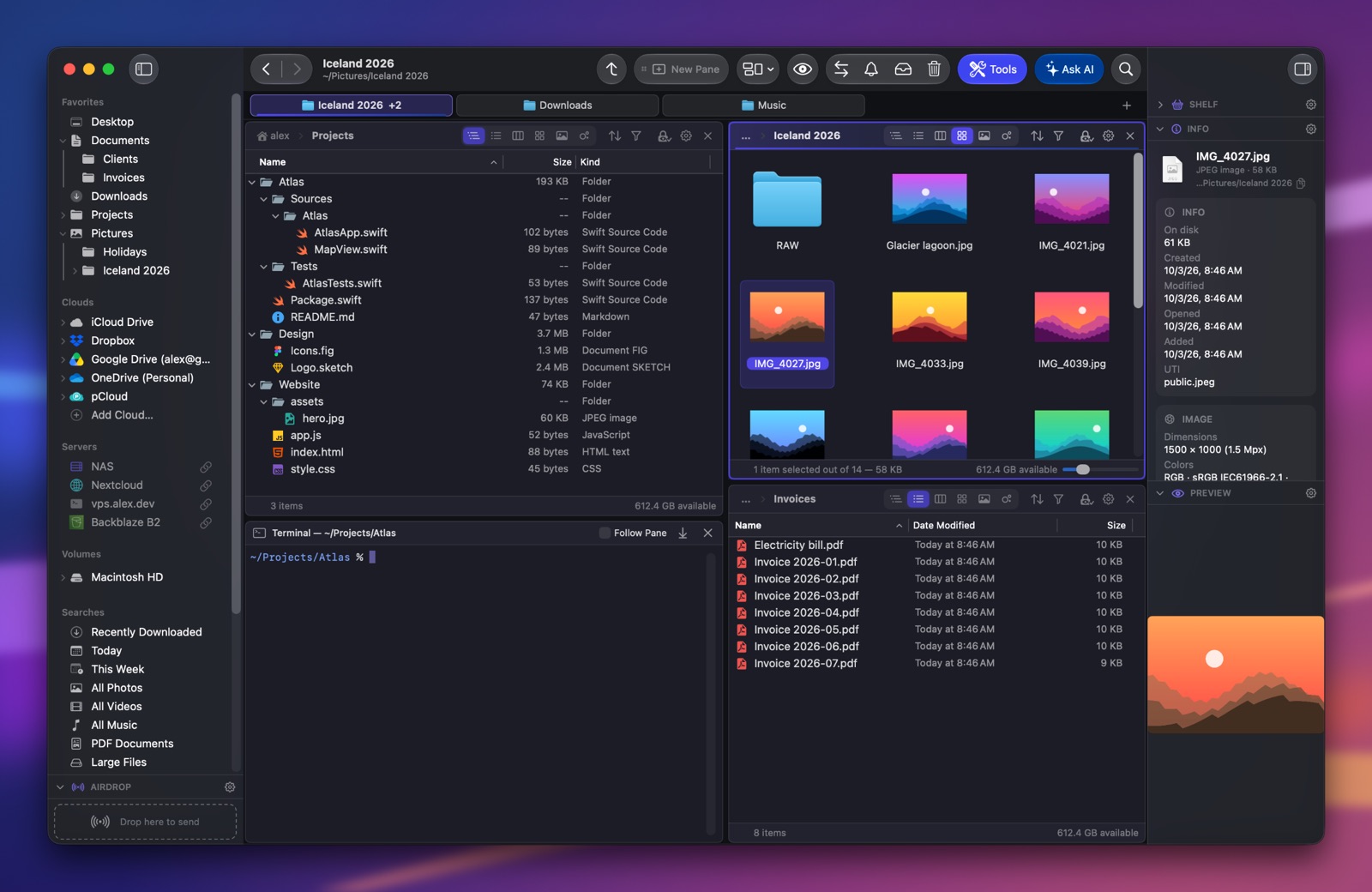Collapse the PREVIEW section
Image resolution: width=1372 pixels, height=892 pixels.
(1160, 493)
